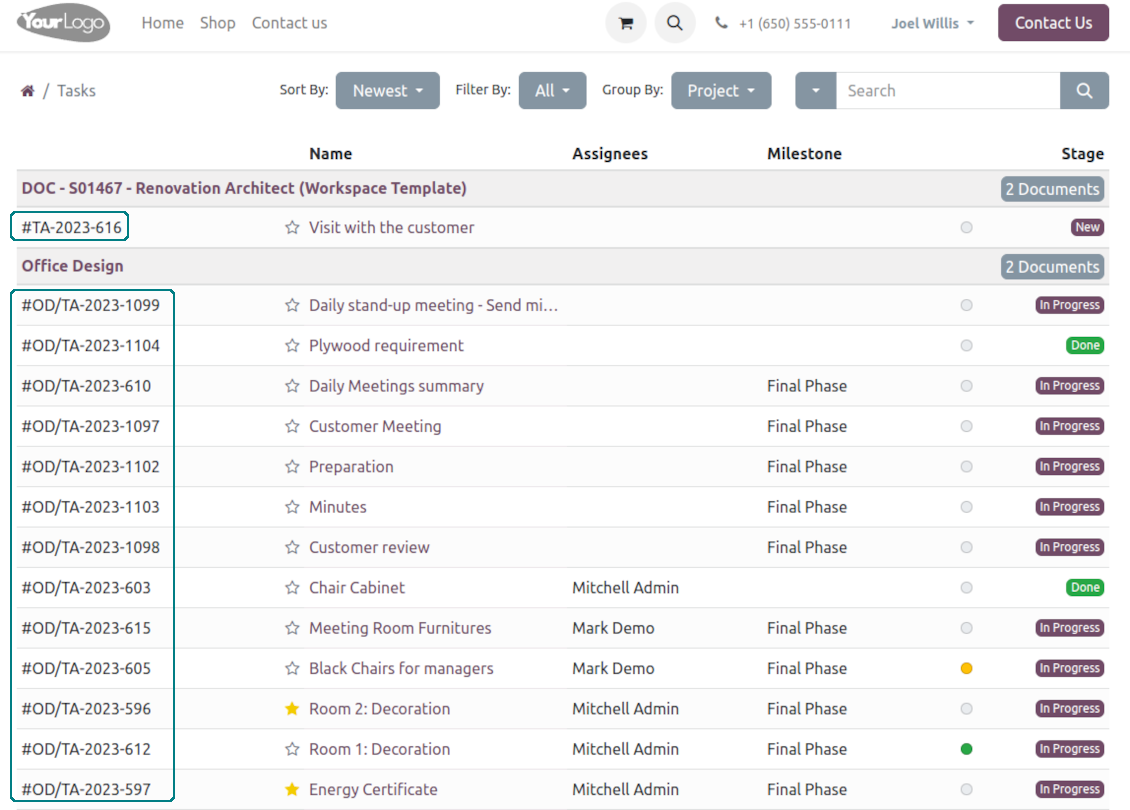Expand the Group By Project dropdown
Image resolution: width=1130 pixels, height=810 pixels.
(x=721, y=91)
